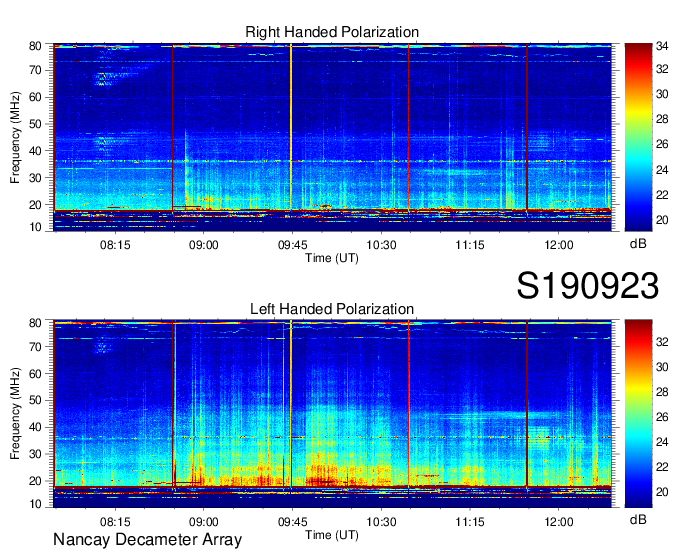Image resolution: width=680 pixels, height=552 pixels.
Task: Click the 20 value on the Right Handed color bar
Action: point(661,220)
